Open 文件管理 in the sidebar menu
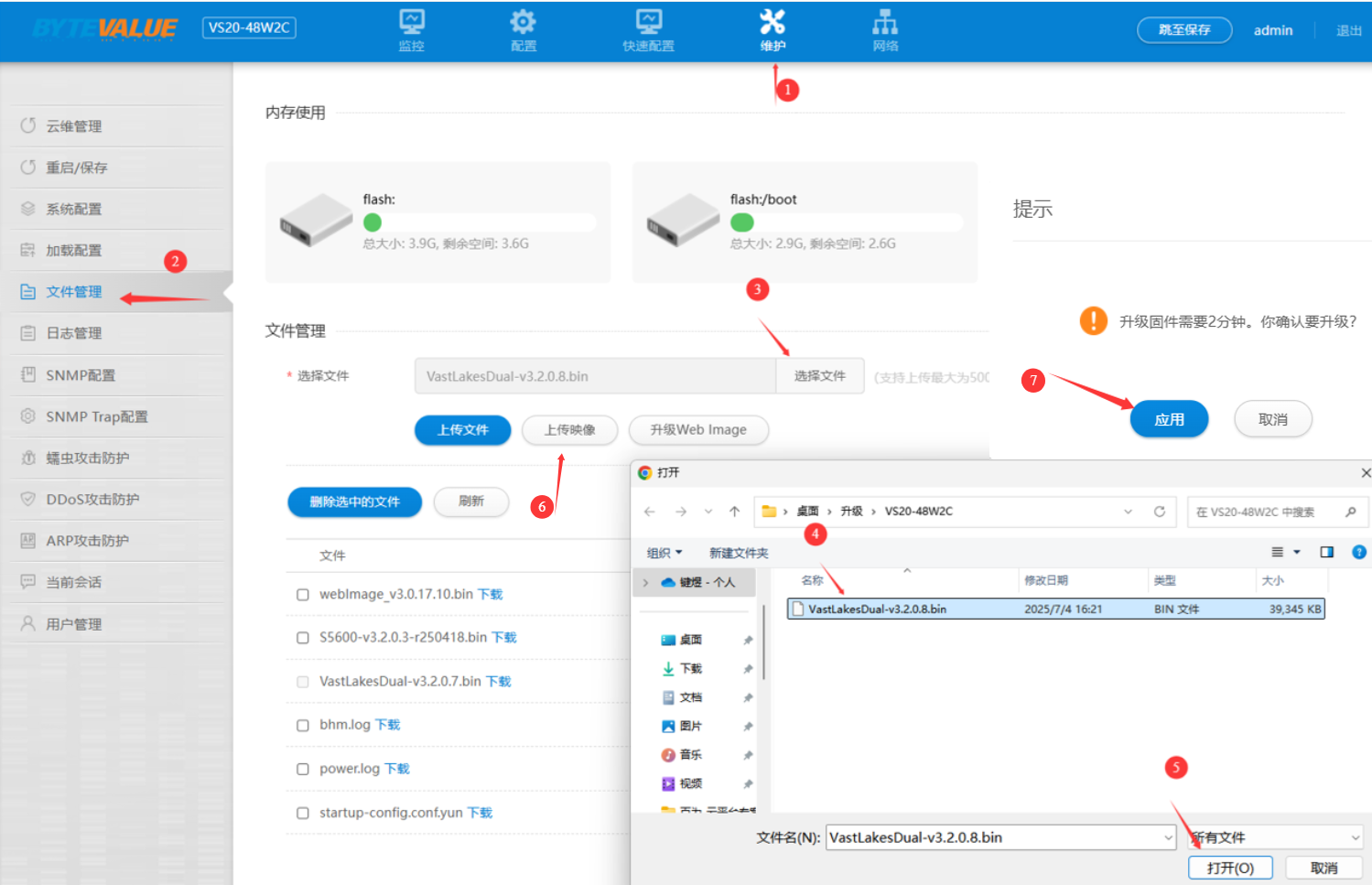The image size is (1372, 885). [x=74, y=292]
